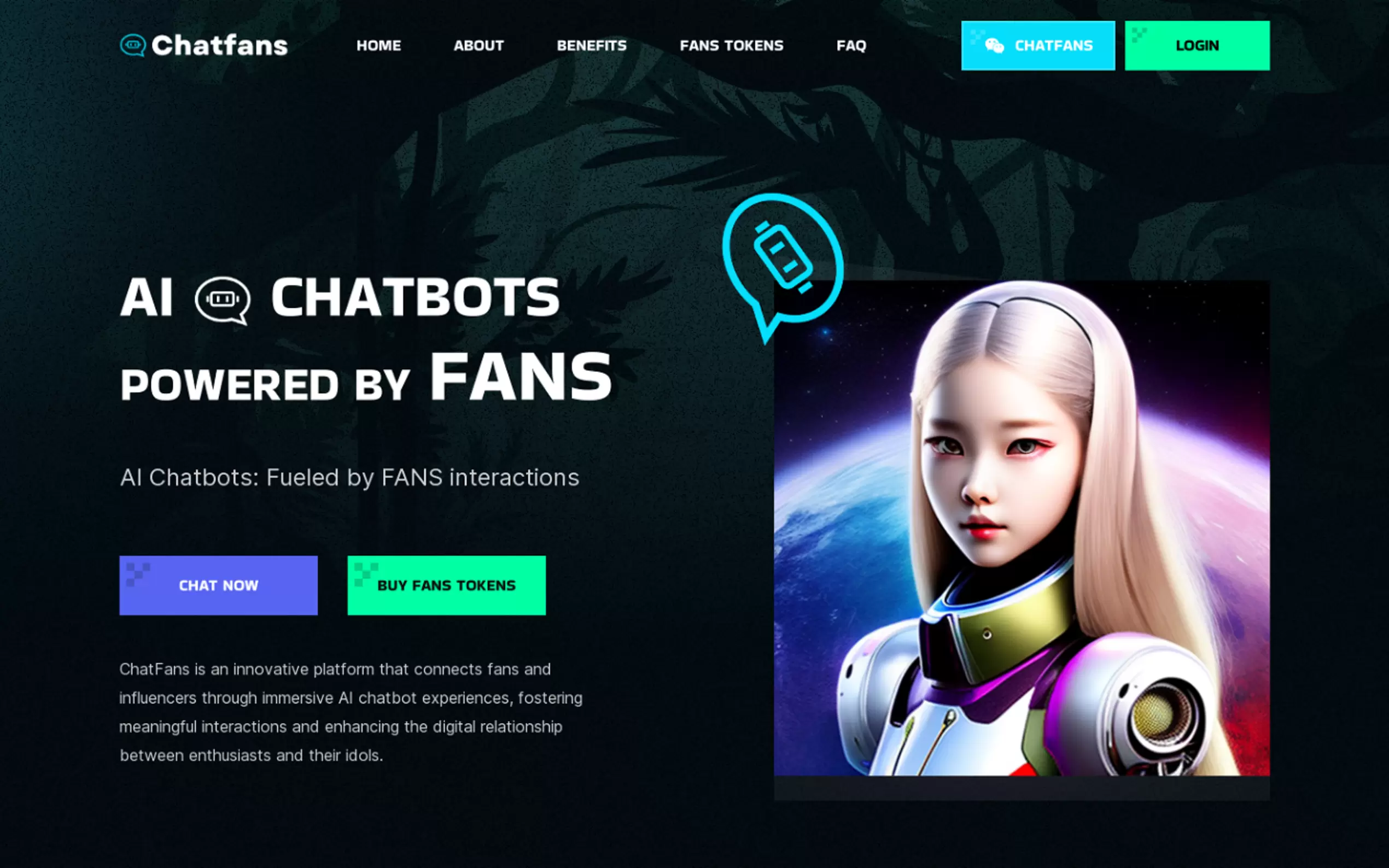The image size is (1389, 868).
Task: Click the WeChat icon on the CHATFANS button
Action: click(x=995, y=46)
